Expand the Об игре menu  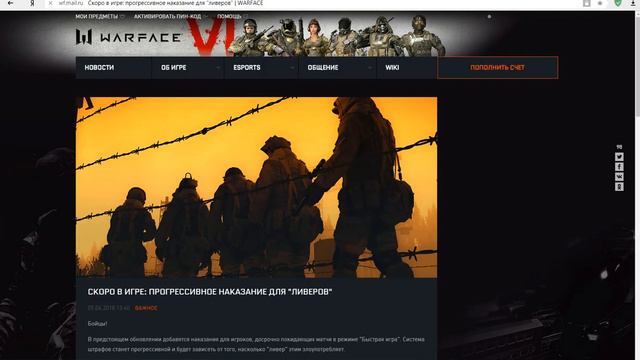(188, 67)
